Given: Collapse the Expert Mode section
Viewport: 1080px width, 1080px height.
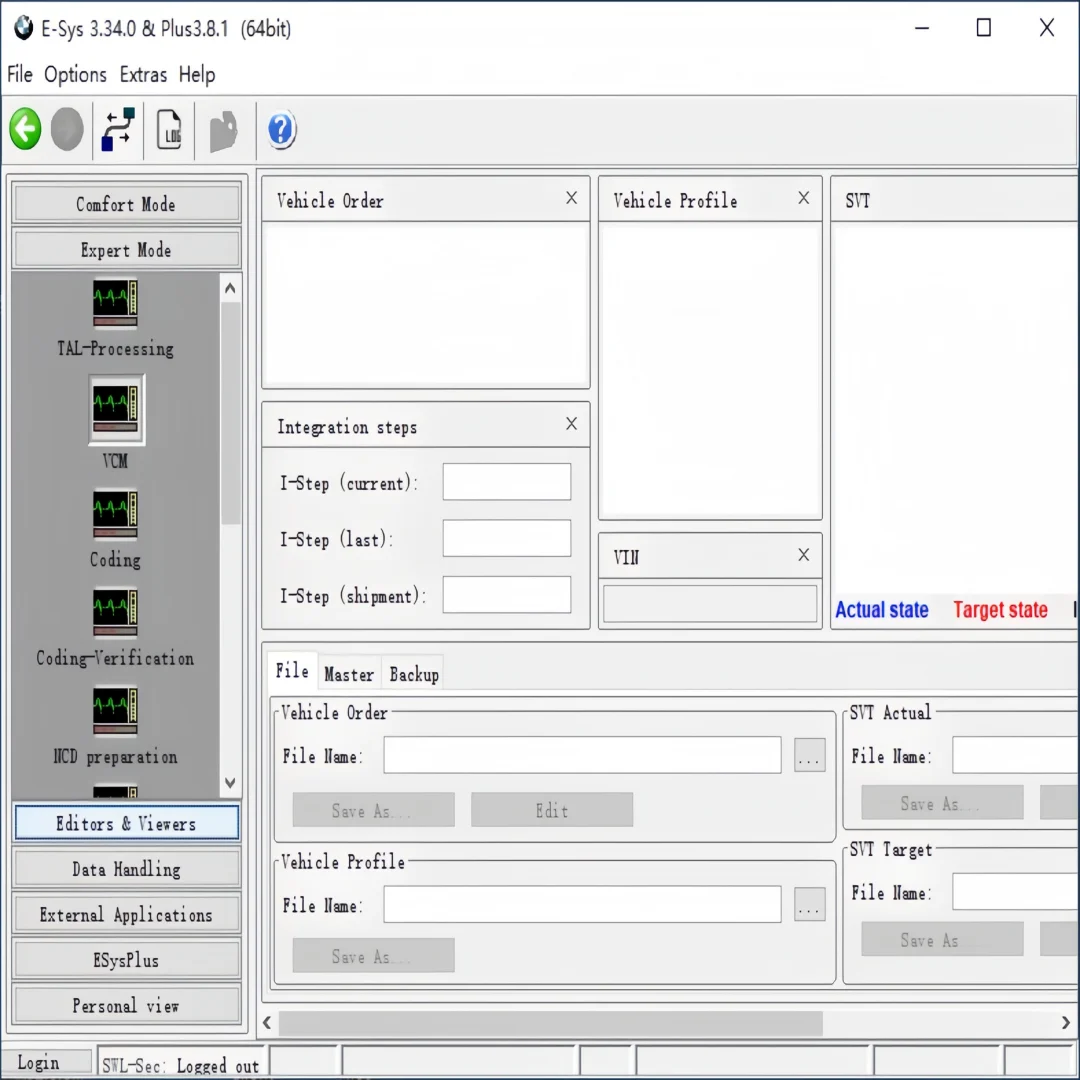Looking at the screenshot, I should tap(126, 249).
